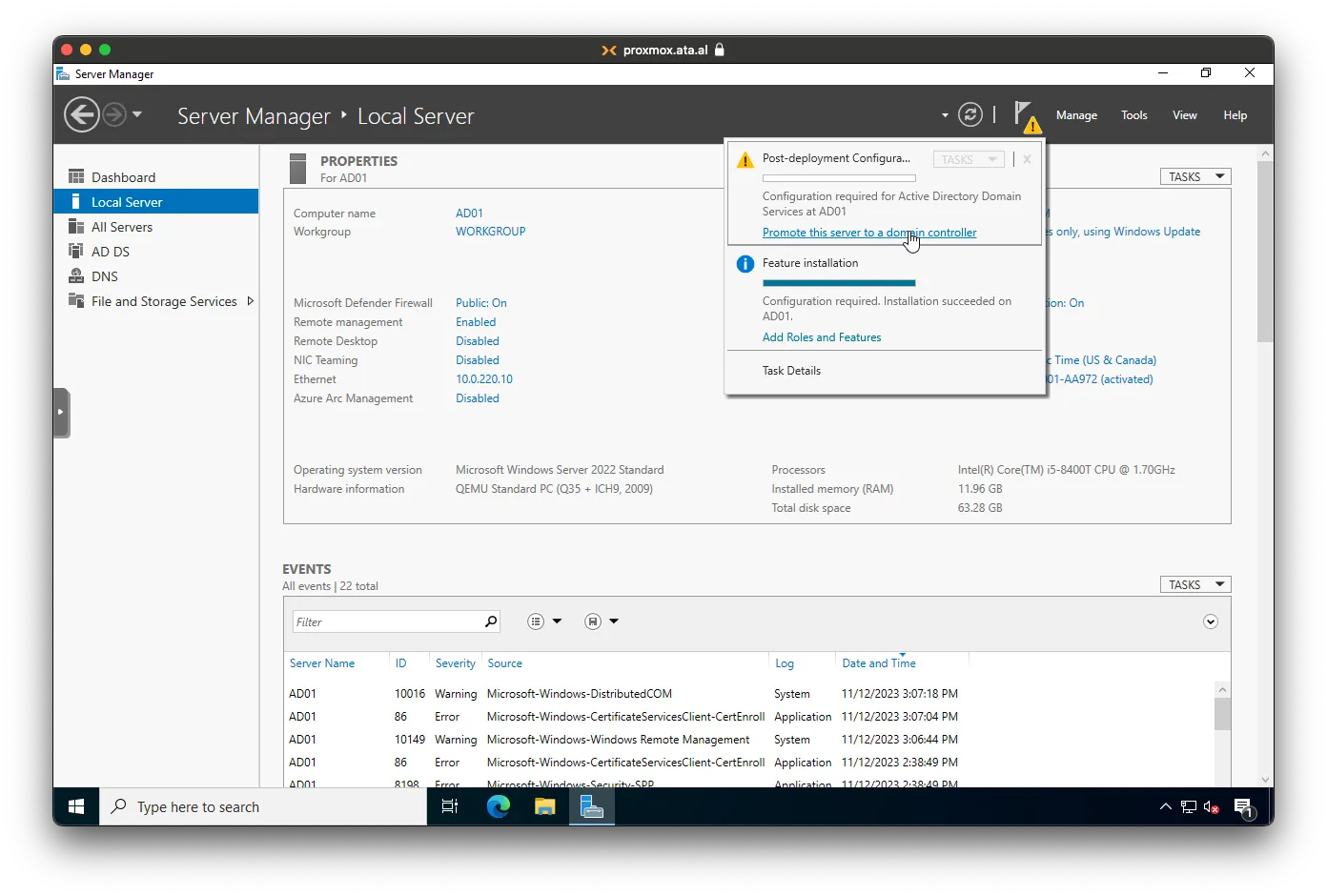Open the Tools menu
The image size is (1327, 896).
[x=1134, y=115]
